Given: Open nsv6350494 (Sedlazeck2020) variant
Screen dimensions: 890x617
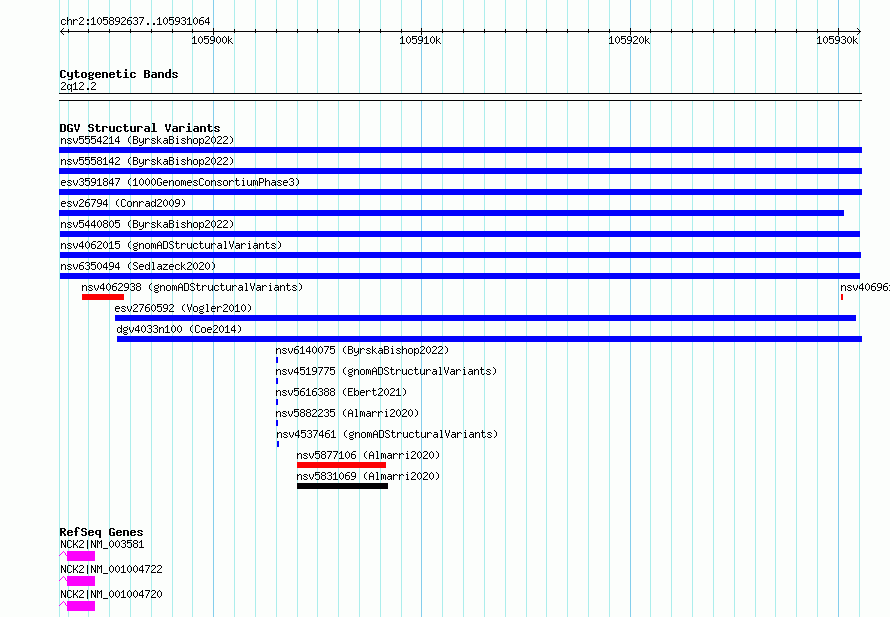Looking at the screenshot, I should (x=138, y=266).
